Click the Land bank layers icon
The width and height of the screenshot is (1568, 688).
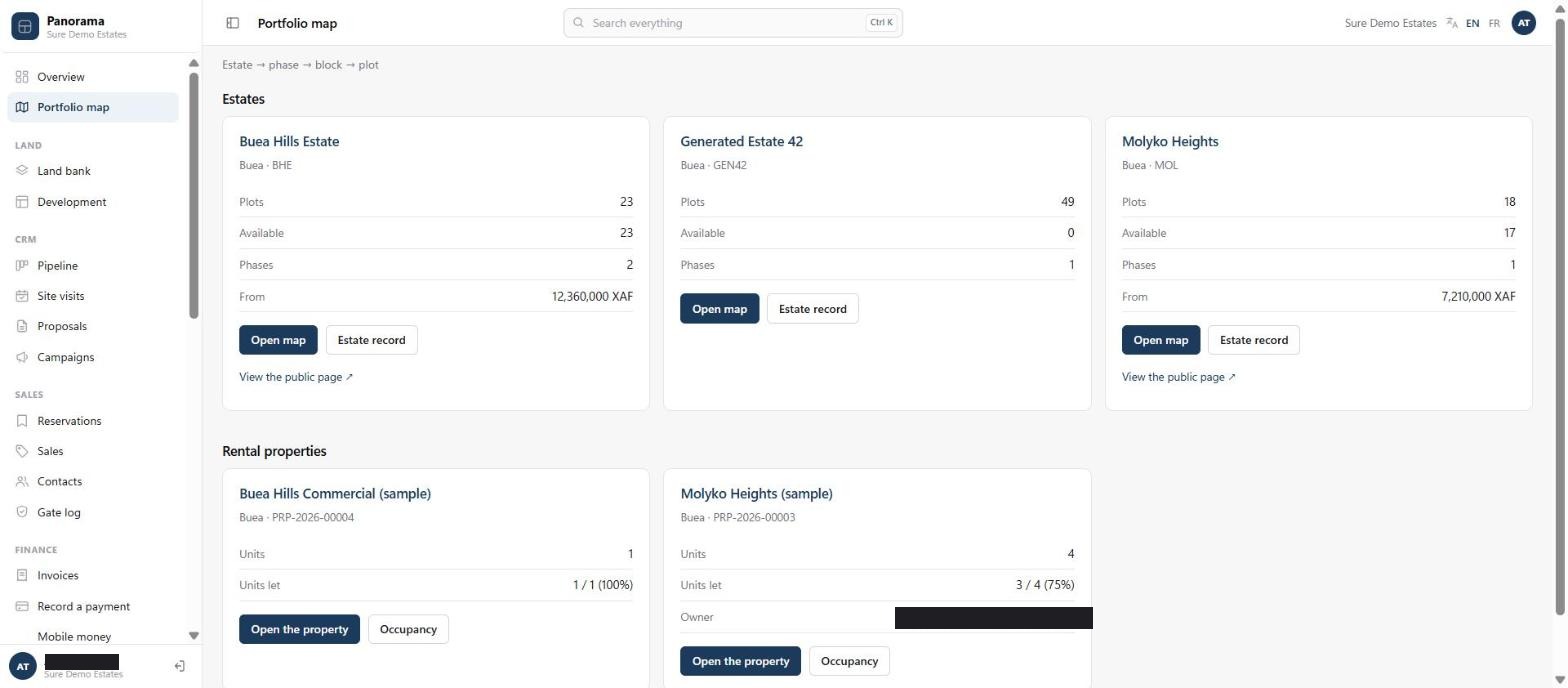[x=22, y=171]
